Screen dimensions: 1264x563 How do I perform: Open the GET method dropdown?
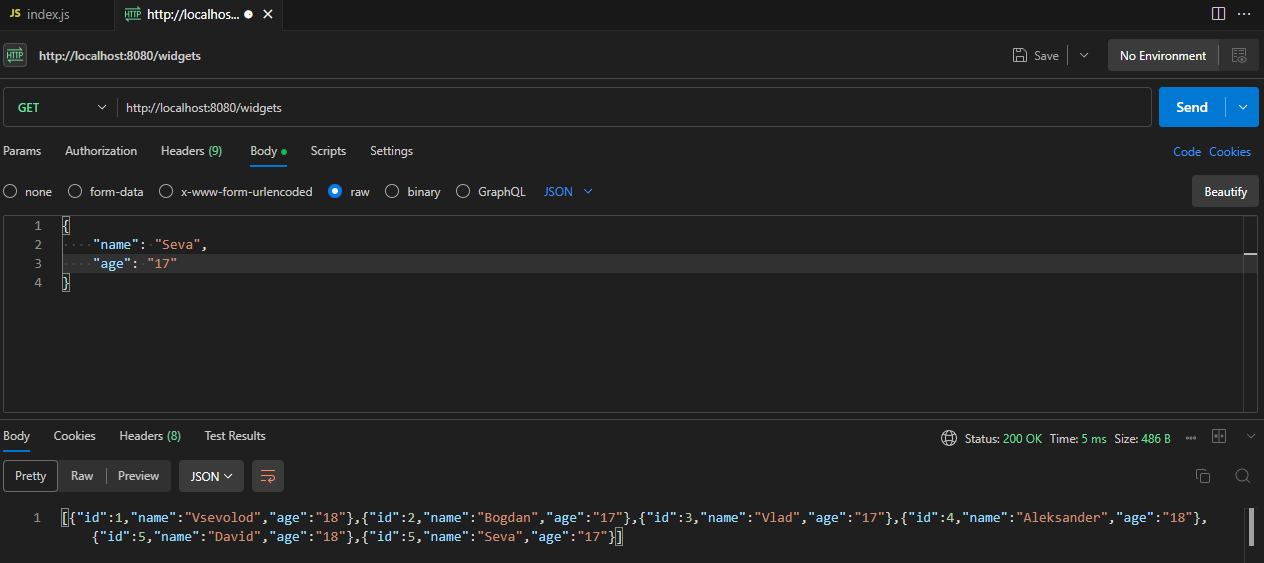pos(60,107)
